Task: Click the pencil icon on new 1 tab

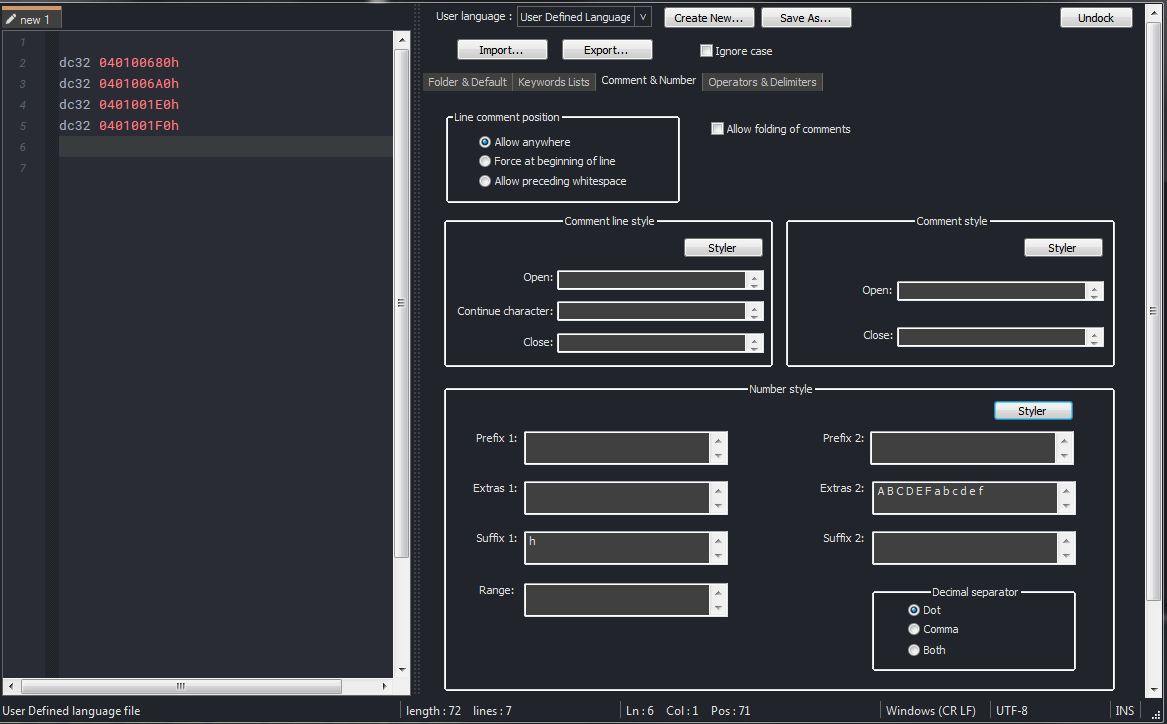Action: pos(10,19)
